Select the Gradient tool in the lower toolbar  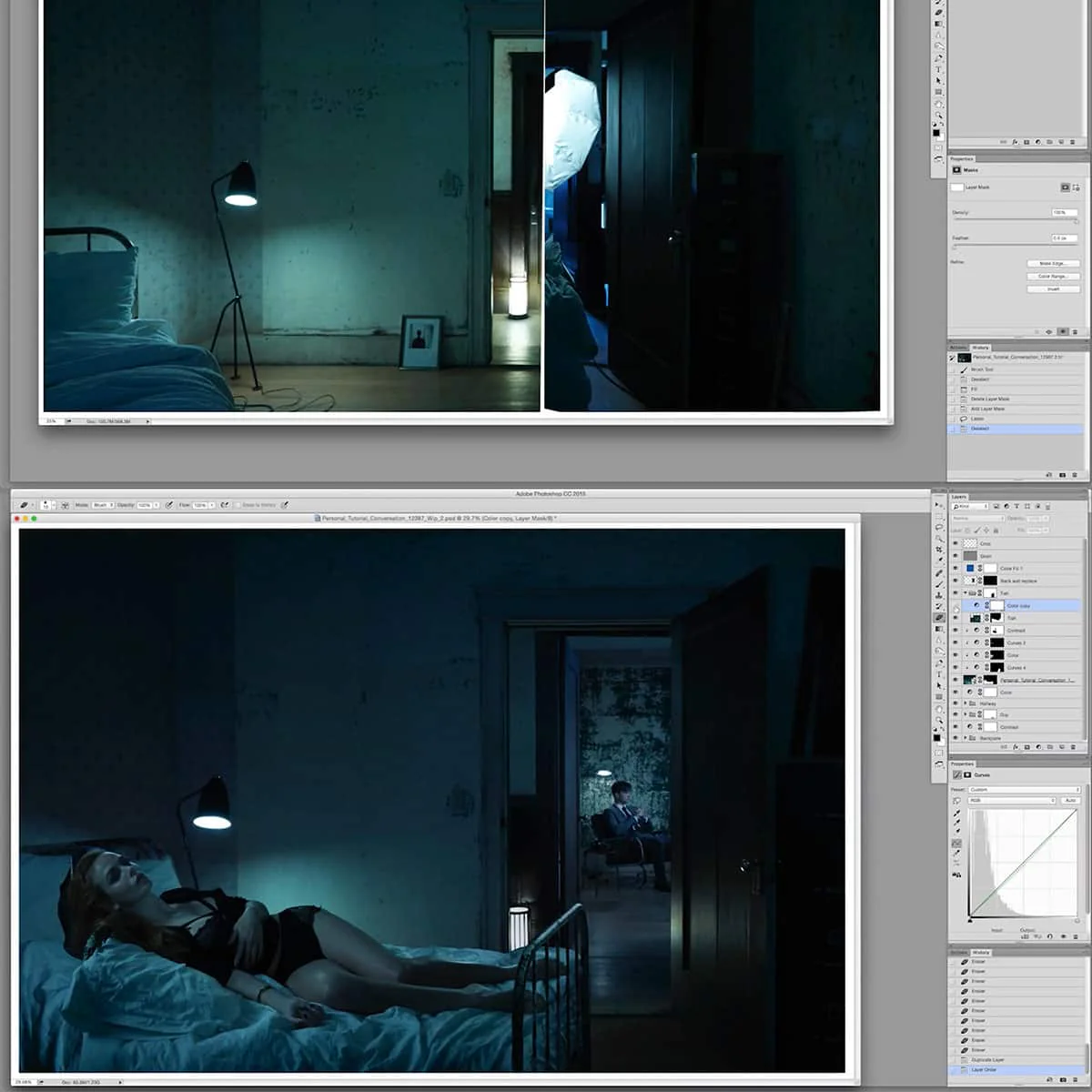tap(938, 629)
